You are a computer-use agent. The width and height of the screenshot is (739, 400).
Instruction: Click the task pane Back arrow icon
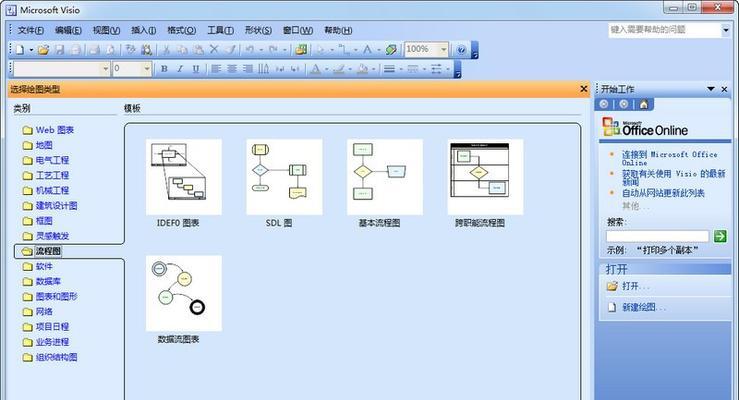click(x=604, y=104)
